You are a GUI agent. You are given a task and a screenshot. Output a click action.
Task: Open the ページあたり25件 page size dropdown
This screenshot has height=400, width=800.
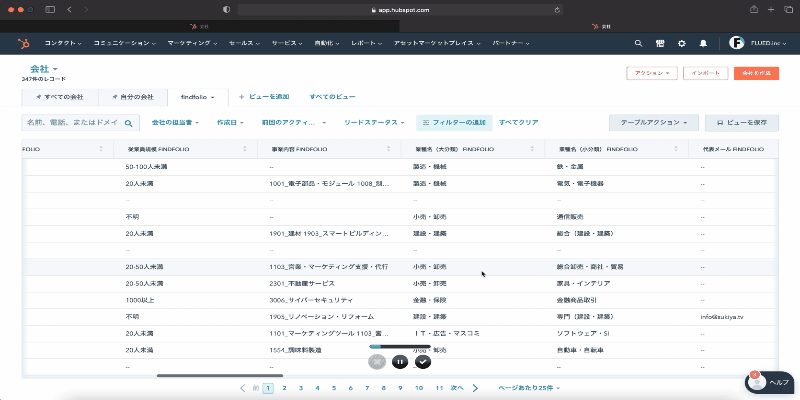(x=529, y=387)
